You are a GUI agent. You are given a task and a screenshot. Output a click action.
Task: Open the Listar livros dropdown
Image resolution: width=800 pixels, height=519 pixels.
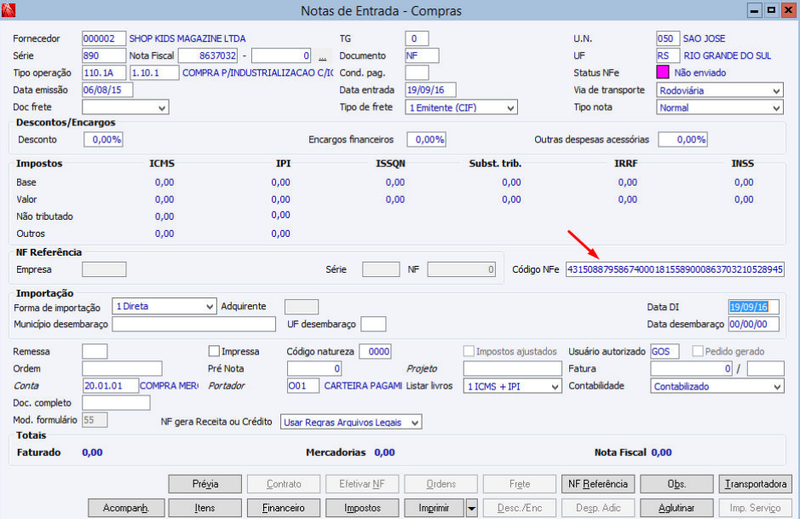click(x=512, y=386)
